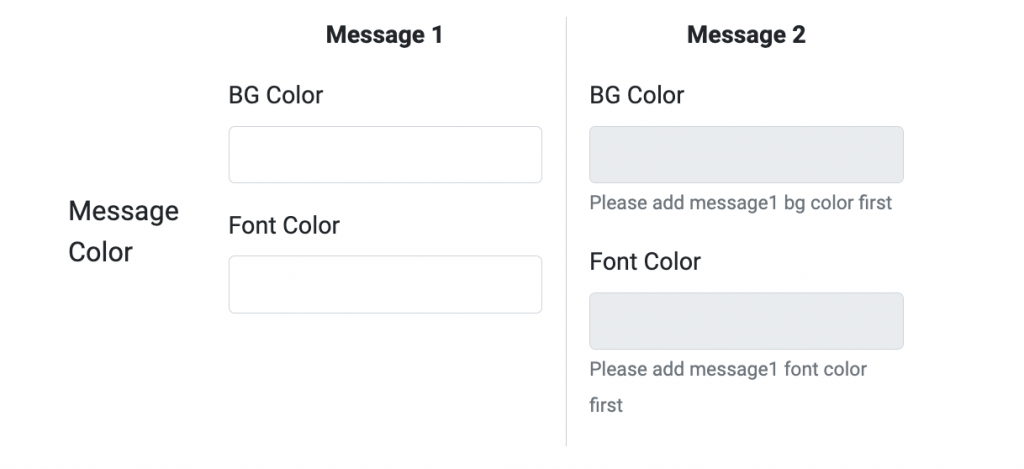This screenshot has width=1024, height=469.
Task: Click the vertical divider between message columns
Action: pos(566,230)
